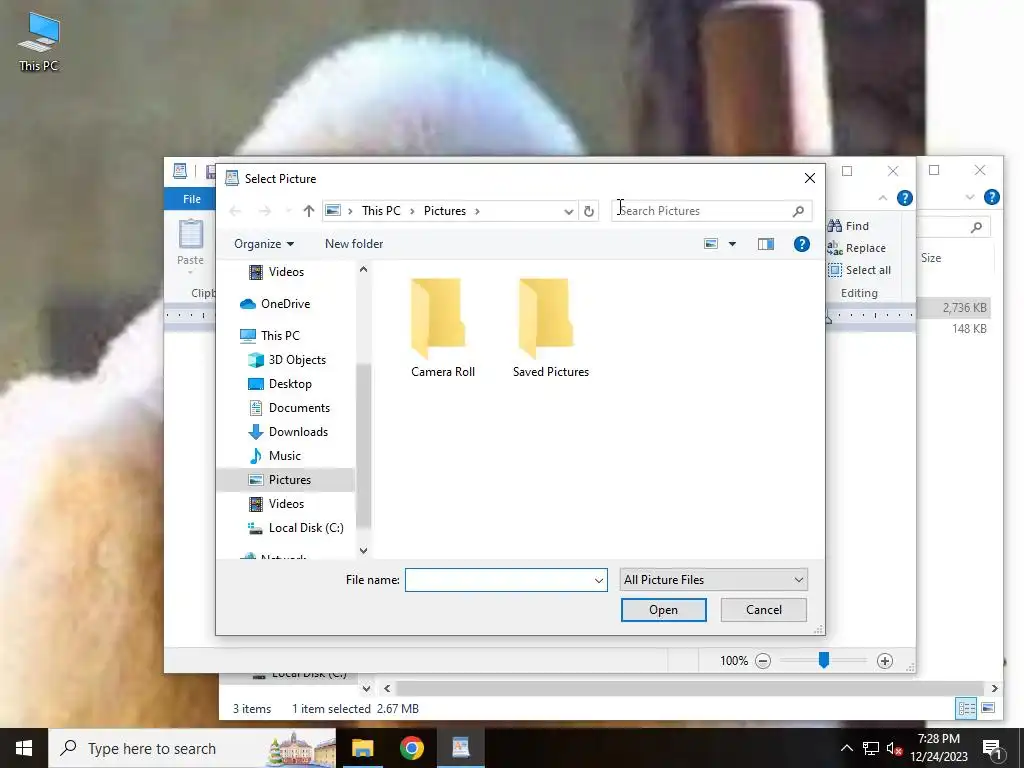This screenshot has height=768, width=1024.
Task: Click Select all in WordPad ribbon
Action: [x=859, y=270]
